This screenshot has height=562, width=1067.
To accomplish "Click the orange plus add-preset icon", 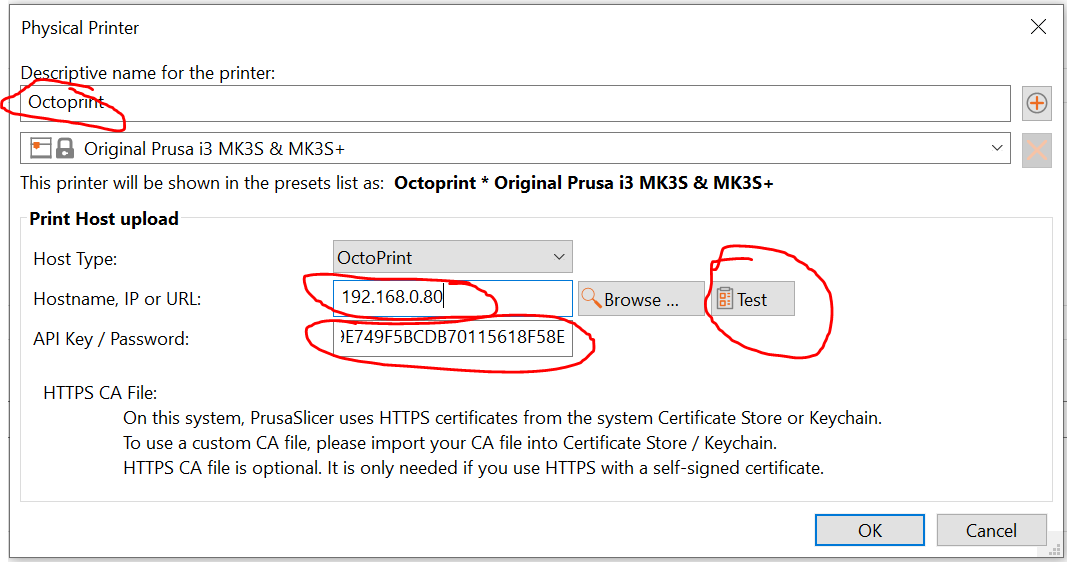I will (x=1036, y=103).
